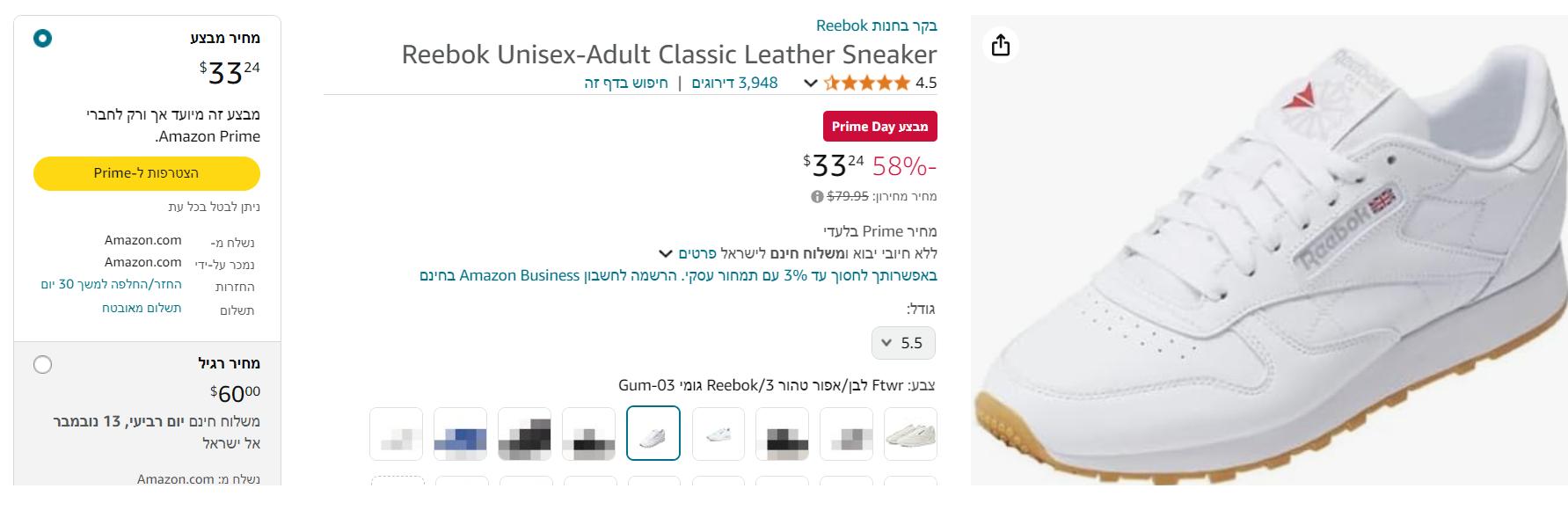The image size is (1568, 525).
Task: Choose the beige pair of sneakers swatch
Action: point(910,434)
